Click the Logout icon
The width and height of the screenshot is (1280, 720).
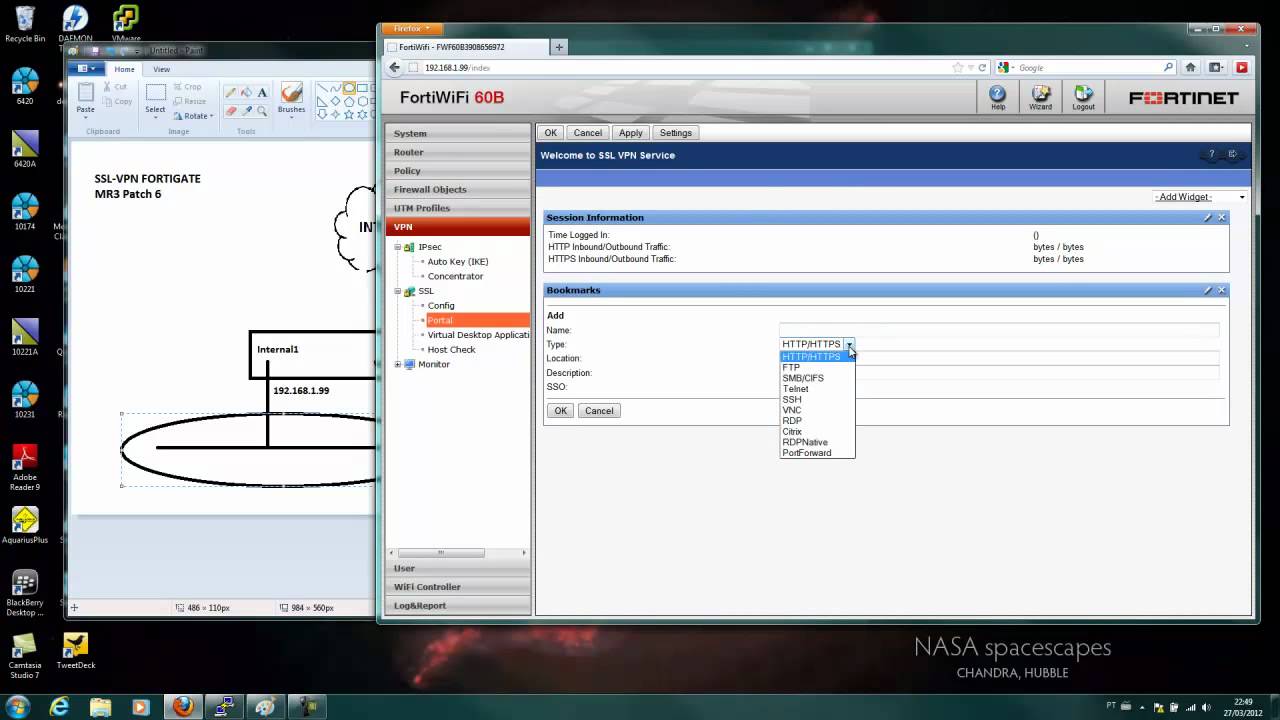pos(1083,96)
